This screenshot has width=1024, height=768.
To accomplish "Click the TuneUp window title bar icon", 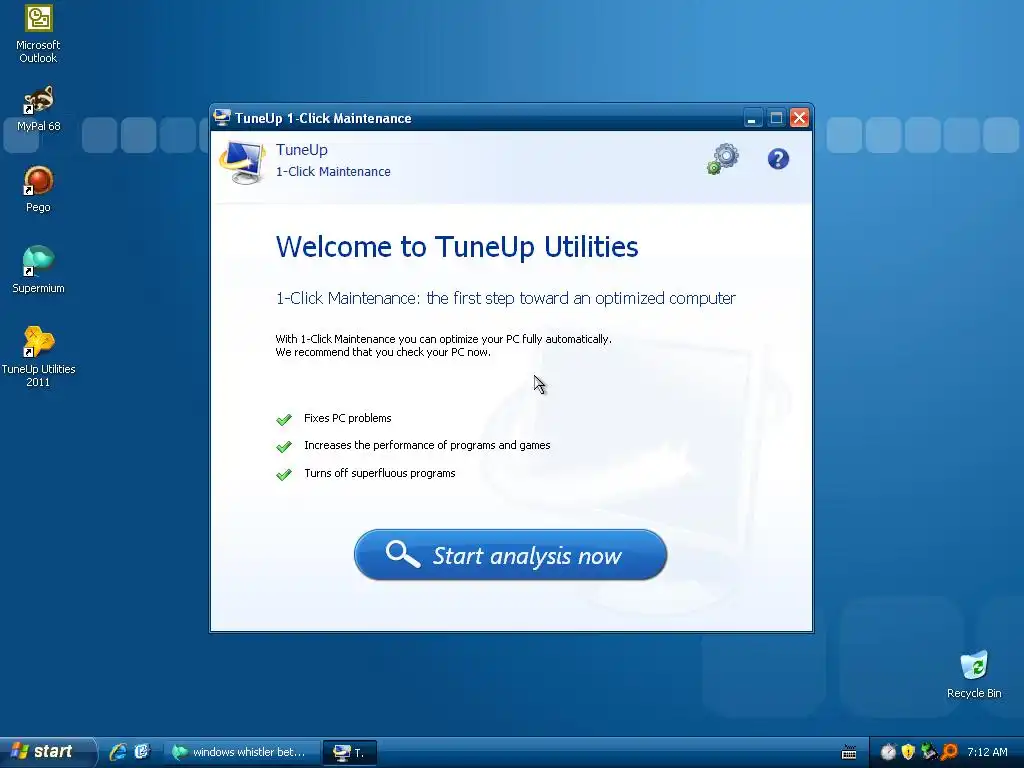I will (222, 118).
